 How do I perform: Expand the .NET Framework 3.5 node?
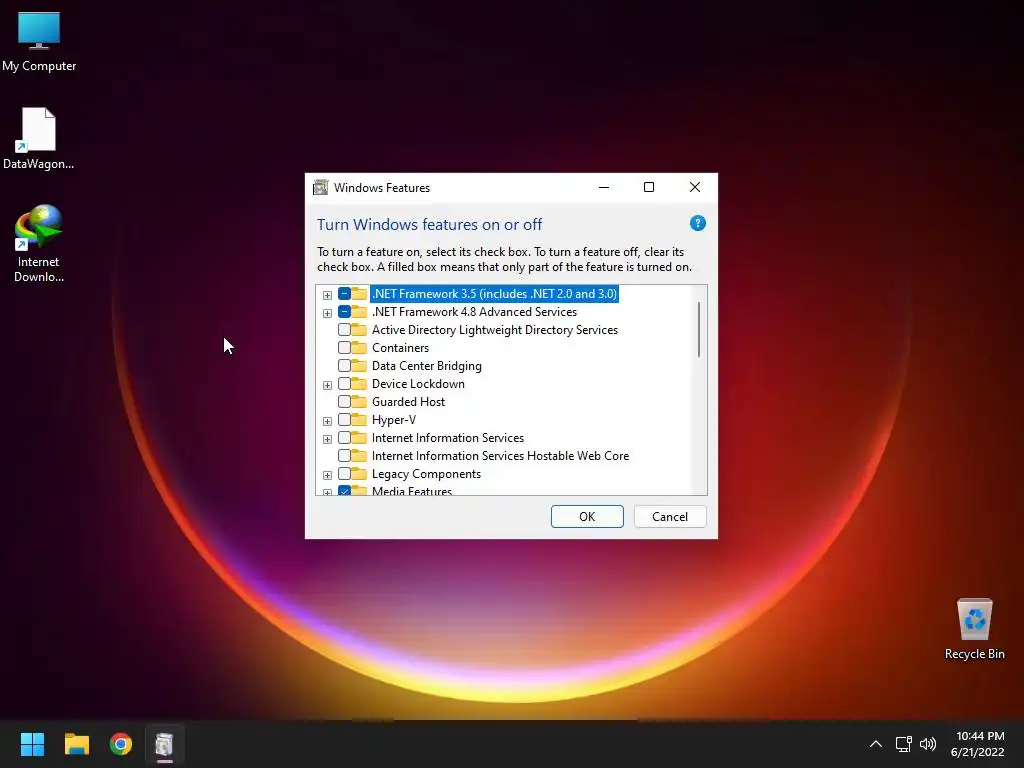pos(327,295)
